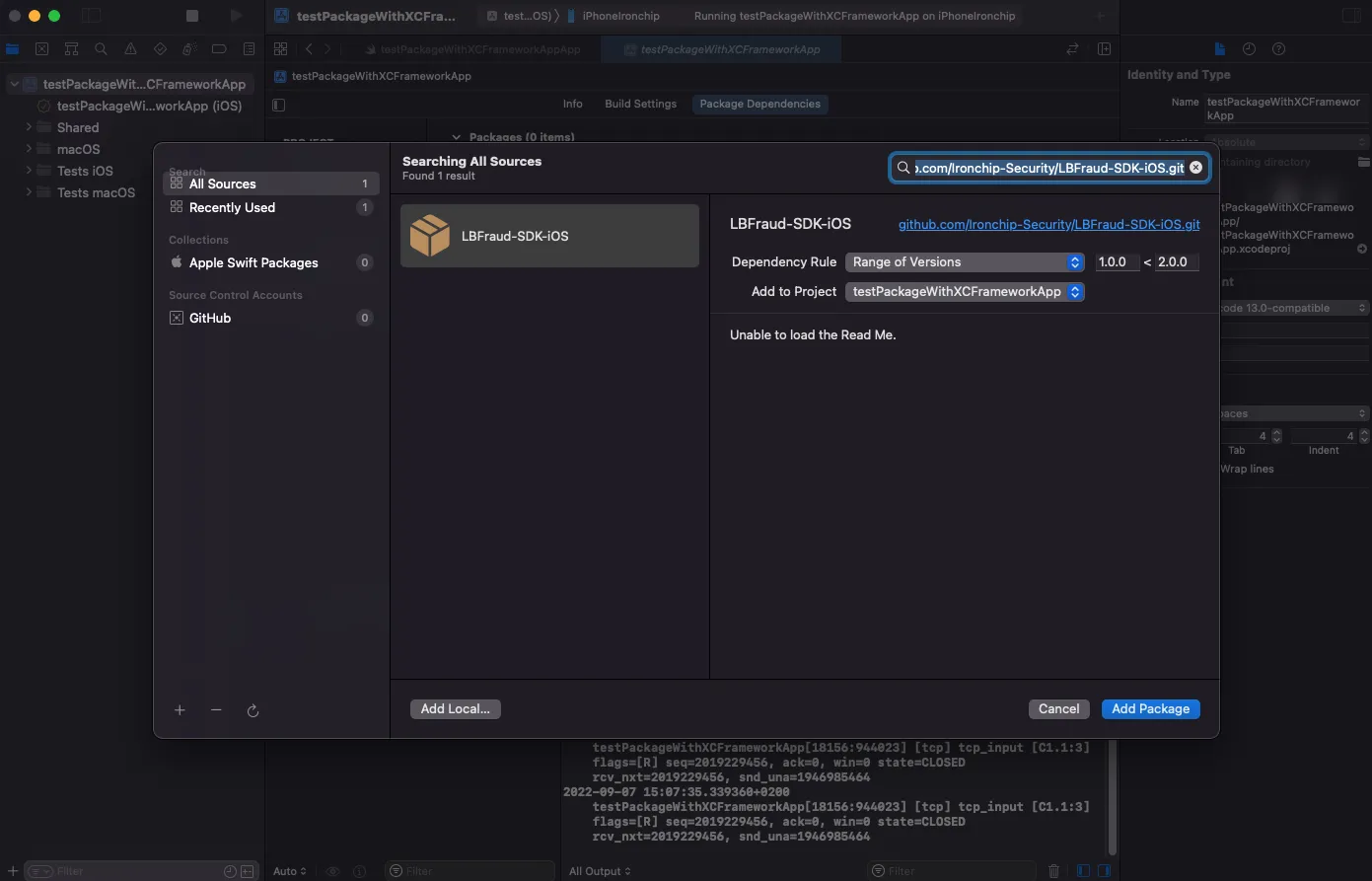Stop the running app with Stop button

coord(192,16)
